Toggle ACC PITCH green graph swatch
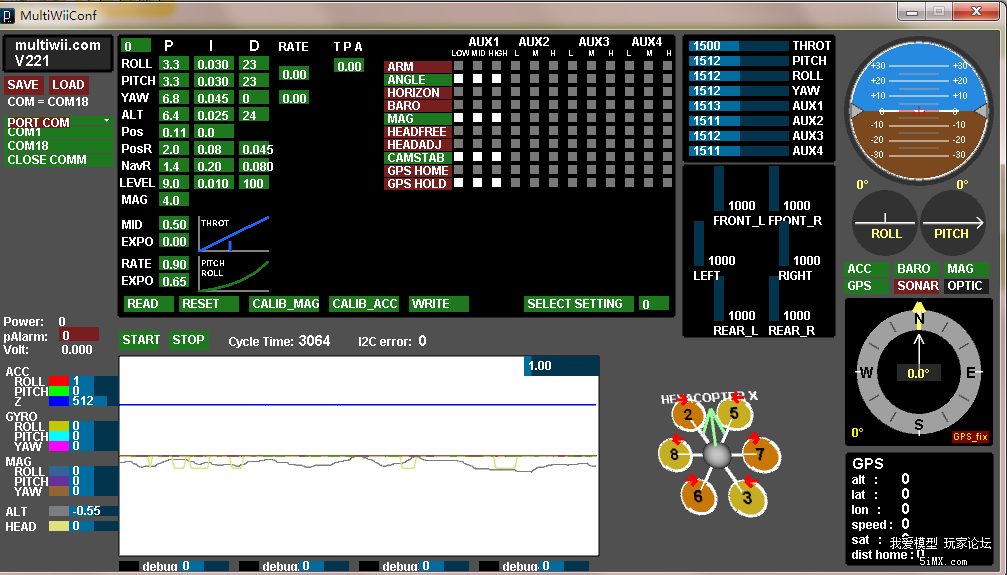The width and height of the screenshot is (1007, 575). pos(58,391)
